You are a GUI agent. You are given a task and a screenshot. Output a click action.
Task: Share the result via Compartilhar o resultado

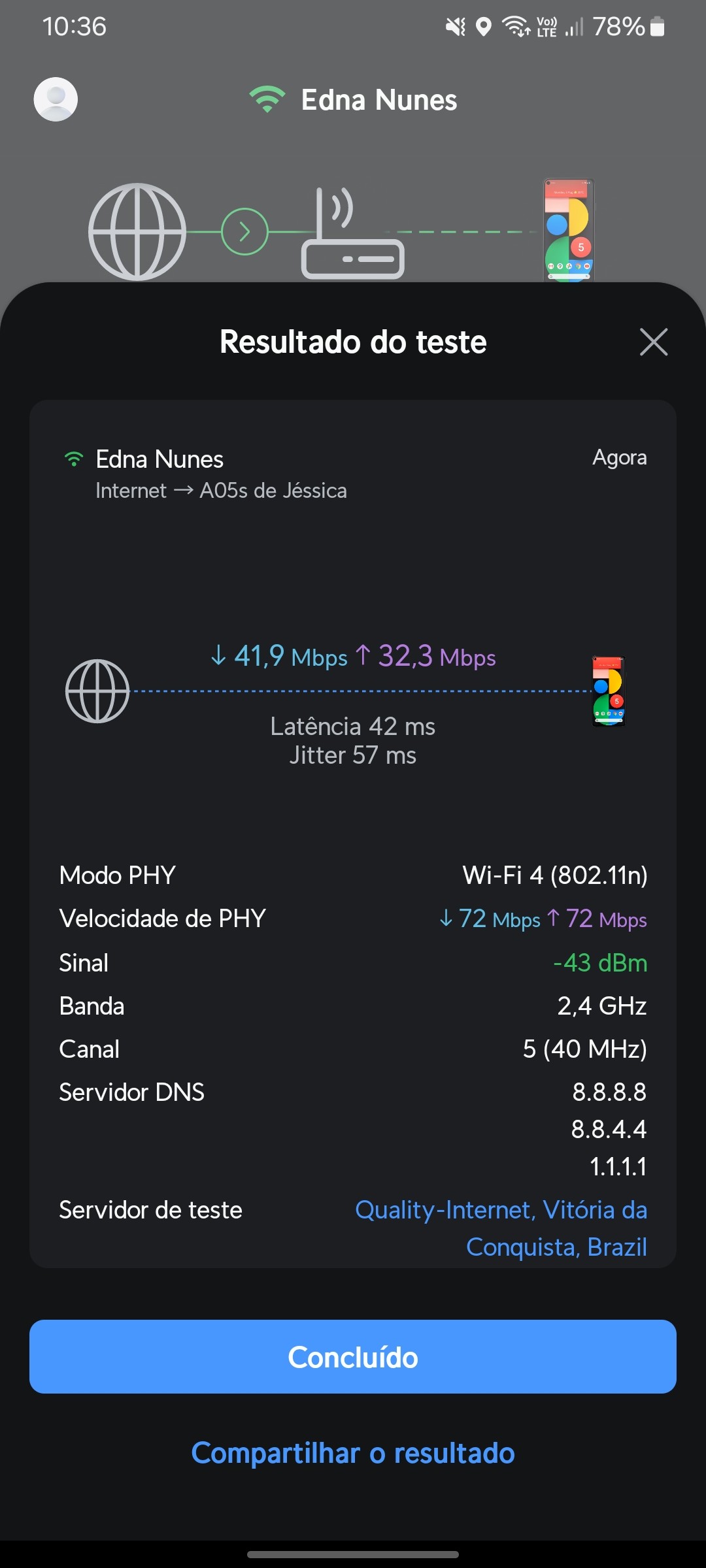353,1453
